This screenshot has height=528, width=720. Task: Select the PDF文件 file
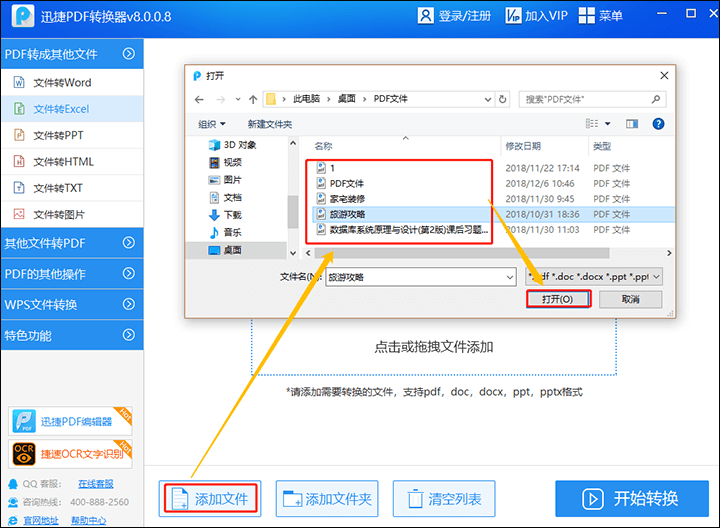click(340, 184)
